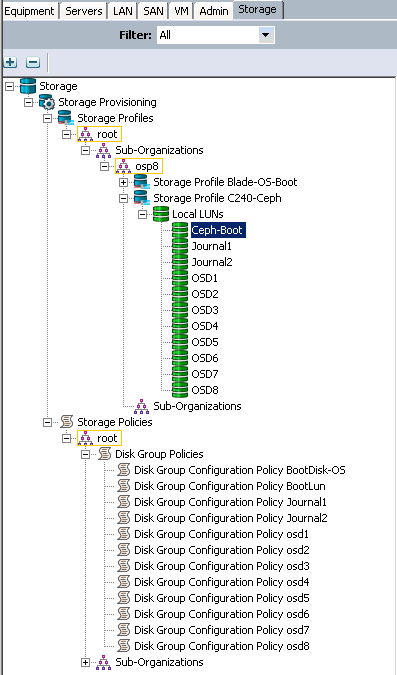Image resolution: width=397 pixels, height=675 pixels.
Task: Open the Filter dropdown set to All
Action: (216, 35)
